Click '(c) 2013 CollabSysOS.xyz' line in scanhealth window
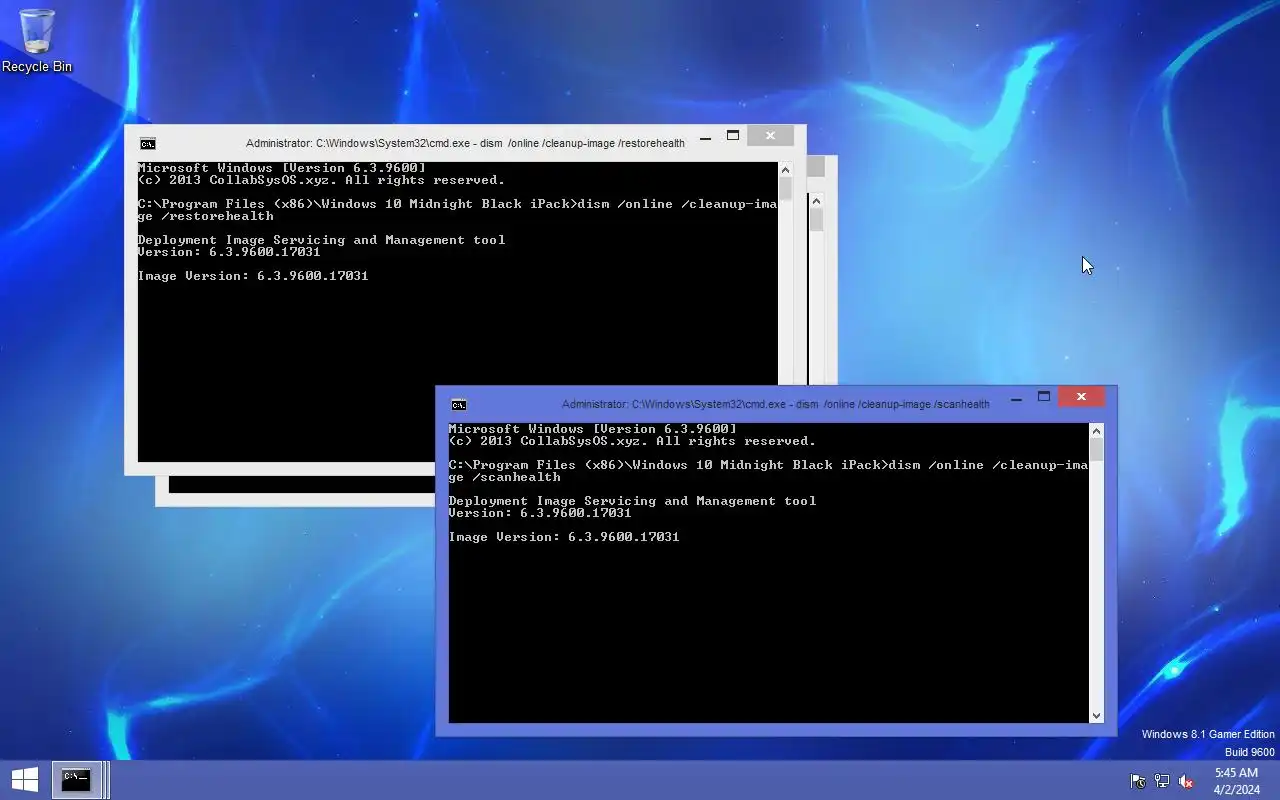The height and width of the screenshot is (800, 1280). pyautogui.click(x=632, y=441)
